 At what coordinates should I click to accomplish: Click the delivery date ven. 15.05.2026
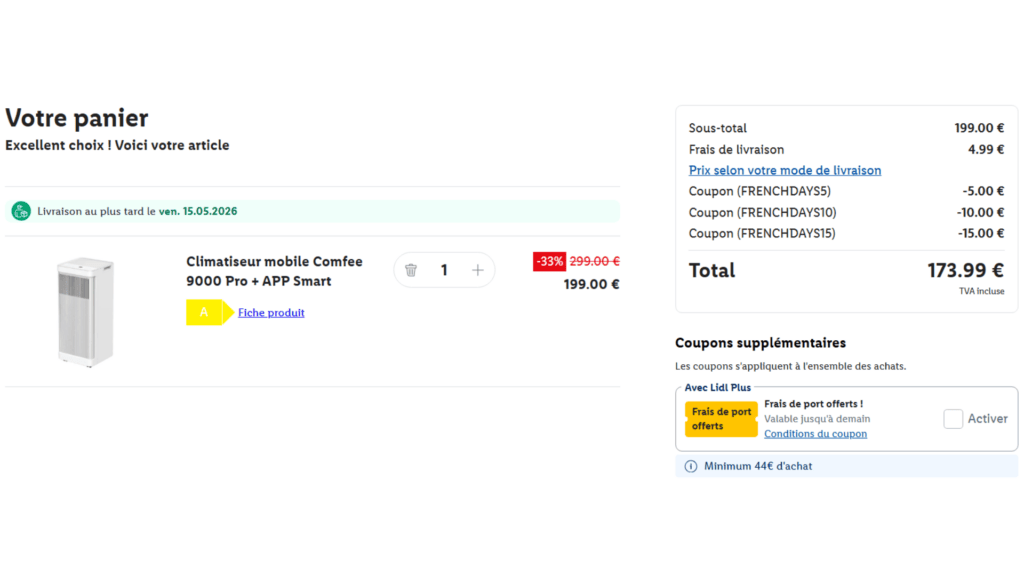[x=198, y=212]
